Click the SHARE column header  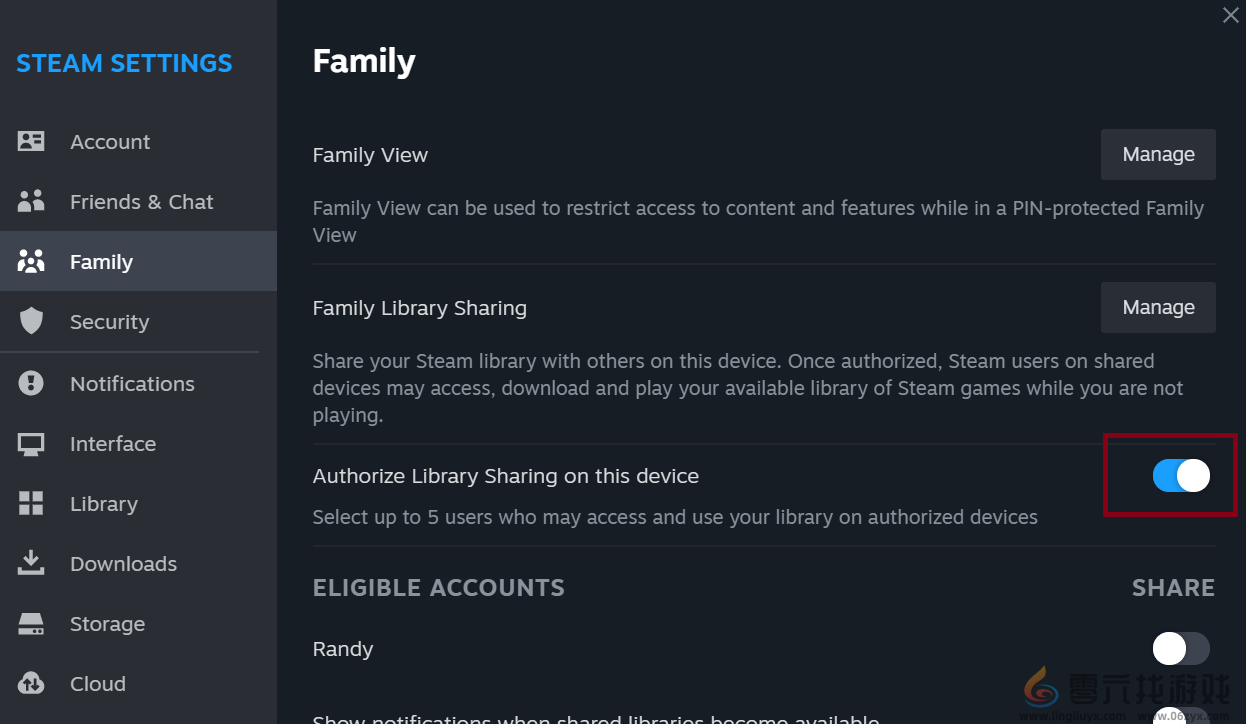pyautogui.click(x=1173, y=587)
